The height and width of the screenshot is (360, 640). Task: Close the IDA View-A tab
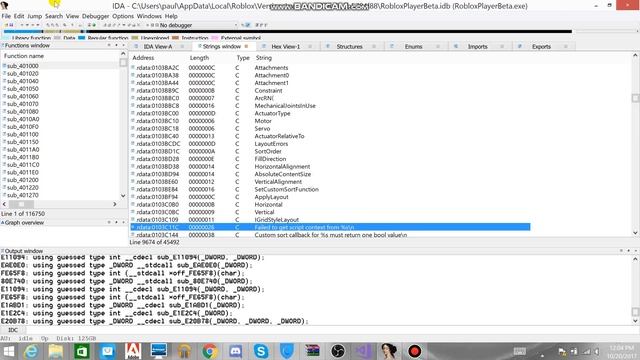(x=182, y=47)
